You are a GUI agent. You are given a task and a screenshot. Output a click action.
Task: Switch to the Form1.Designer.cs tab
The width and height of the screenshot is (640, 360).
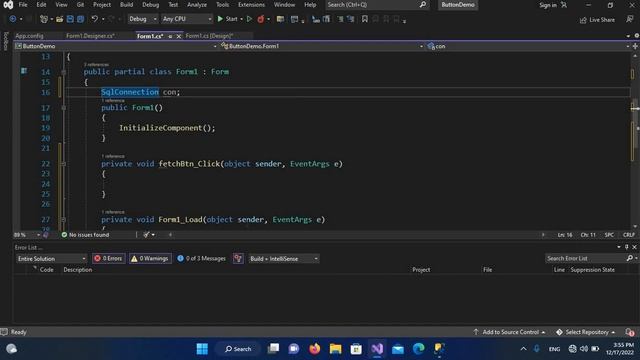click(x=91, y=36)
